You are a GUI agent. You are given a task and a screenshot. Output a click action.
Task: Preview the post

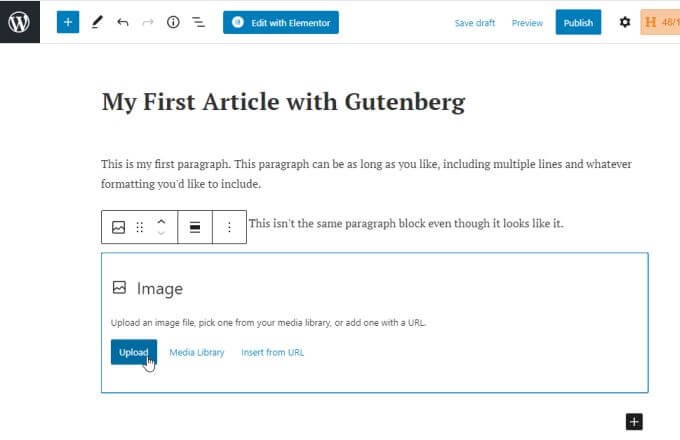(527, 23)
